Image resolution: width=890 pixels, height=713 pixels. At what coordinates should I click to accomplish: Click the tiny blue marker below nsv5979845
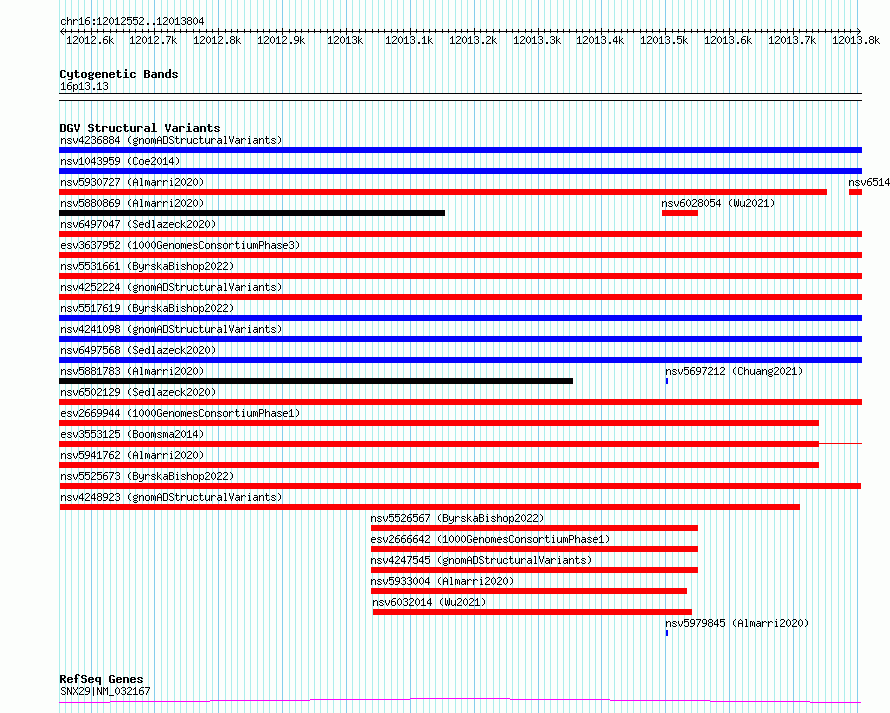(x=667, y=633)
